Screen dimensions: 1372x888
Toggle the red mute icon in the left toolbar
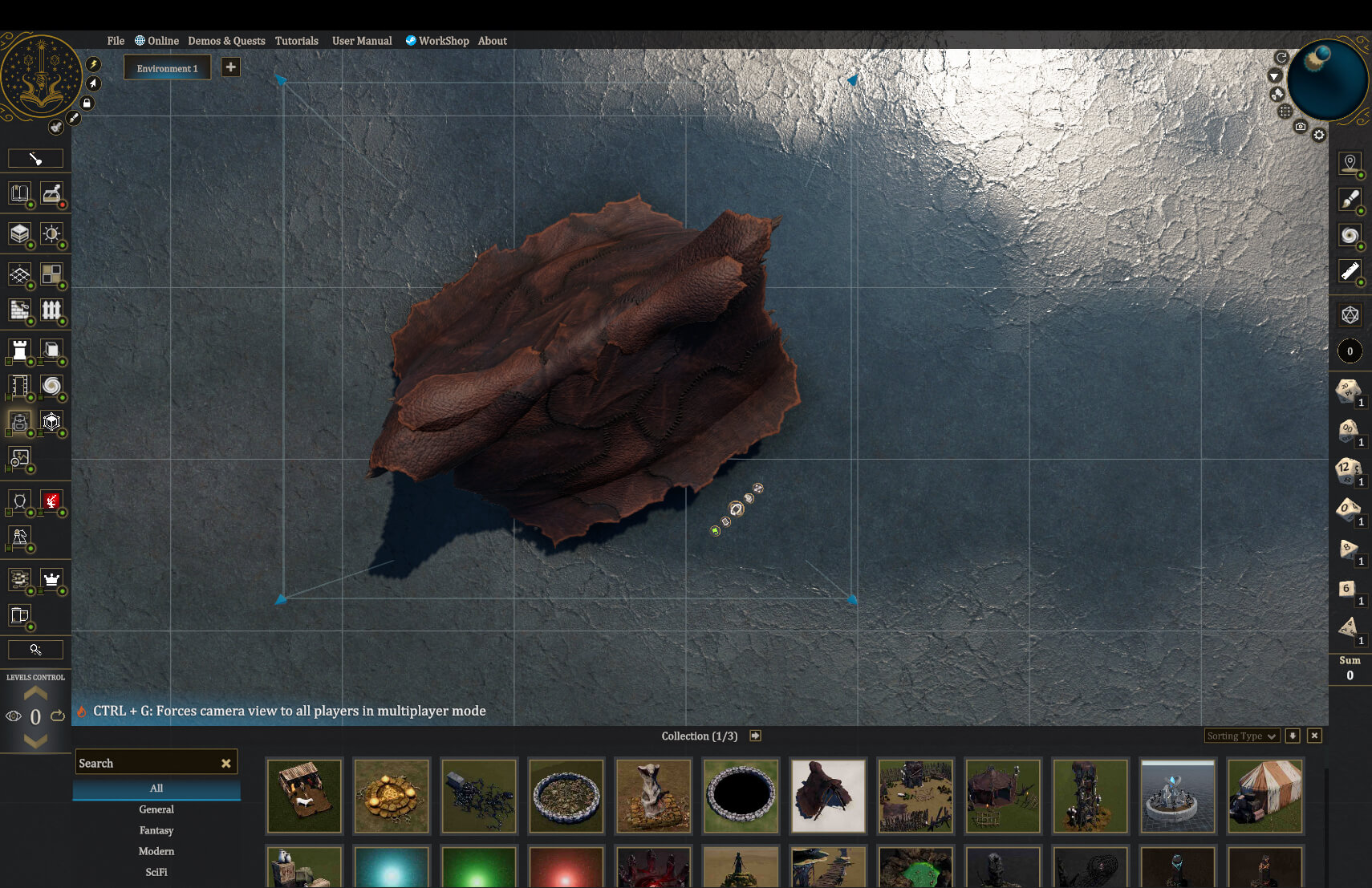(53, 501)
